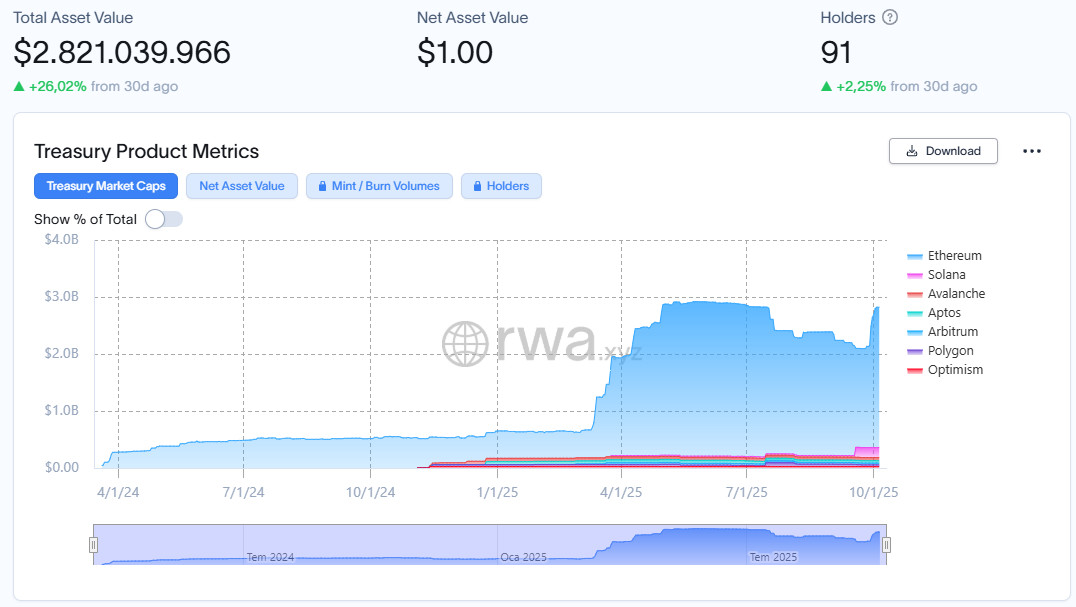Switch to the Net Asset Value tab
Viewport: 1076px width, 607px height.
pos(242,186)
